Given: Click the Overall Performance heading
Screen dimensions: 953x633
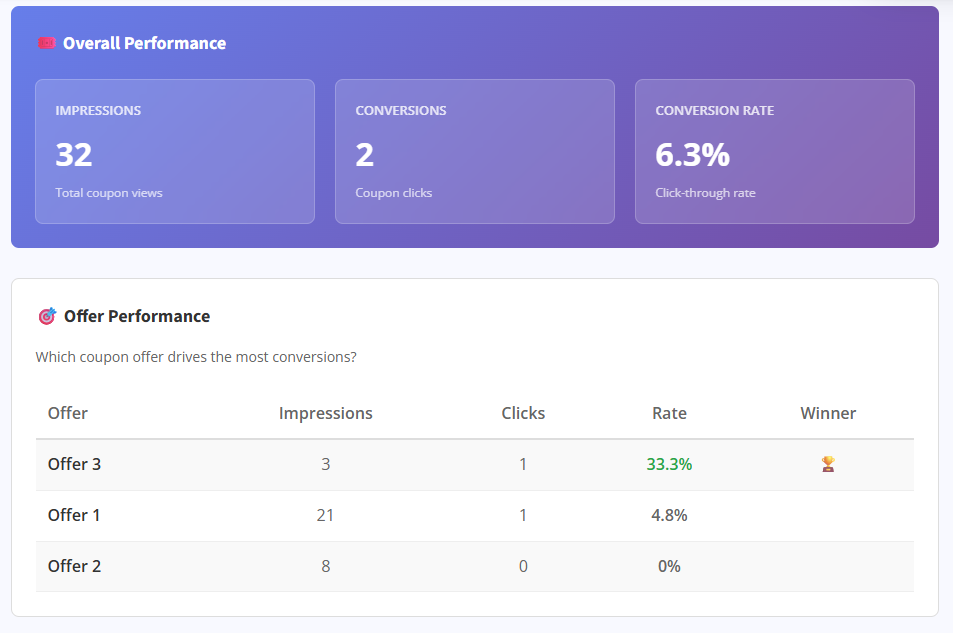Looking at the screenshot, I should tap(144, 43).
